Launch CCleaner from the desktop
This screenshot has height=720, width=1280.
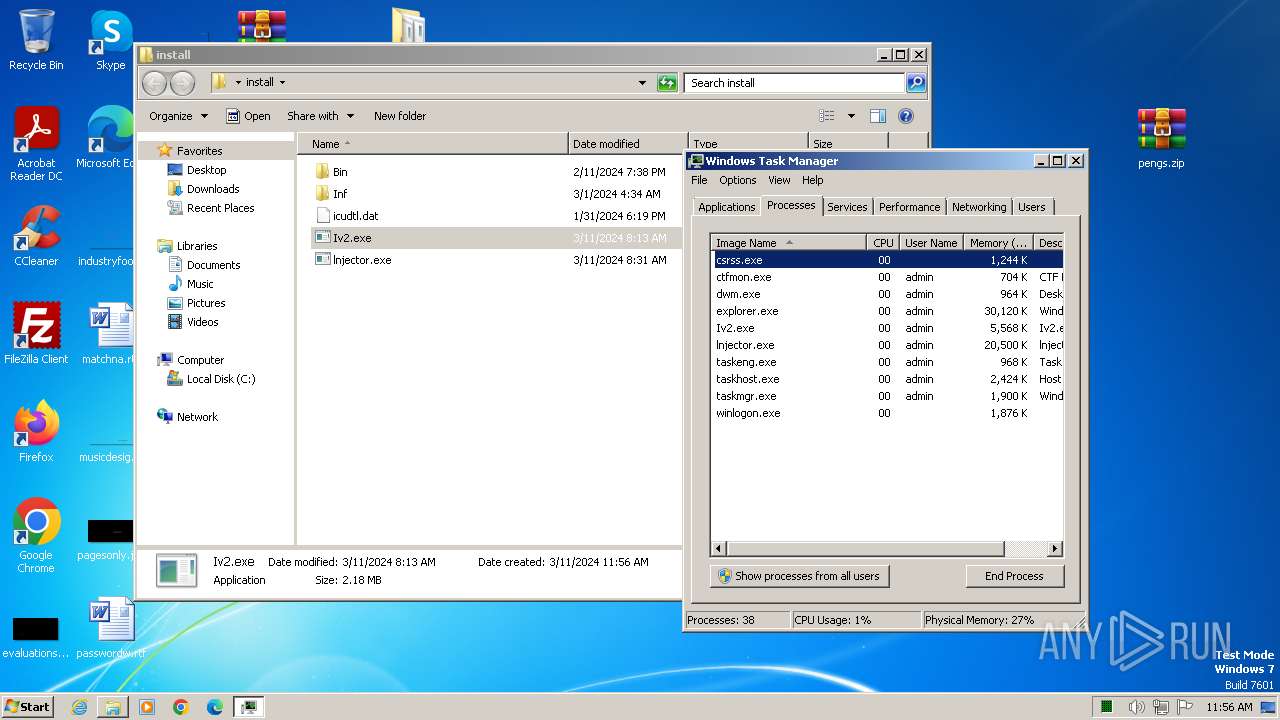36,236
